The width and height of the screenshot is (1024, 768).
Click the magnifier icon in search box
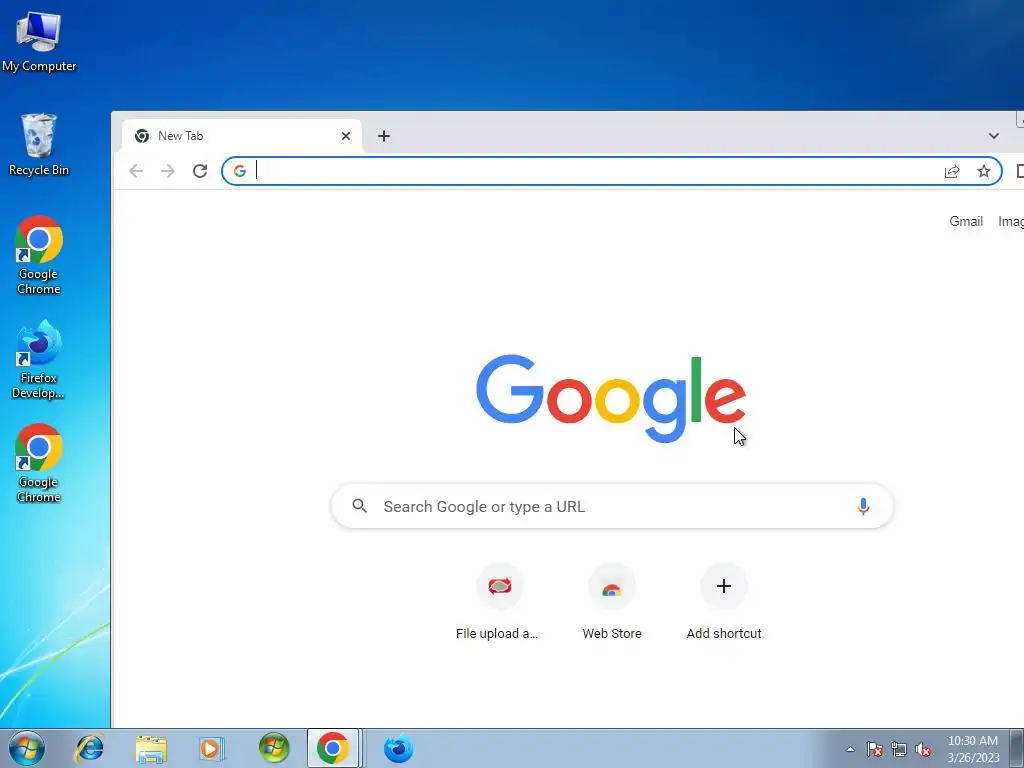point(359,505)
